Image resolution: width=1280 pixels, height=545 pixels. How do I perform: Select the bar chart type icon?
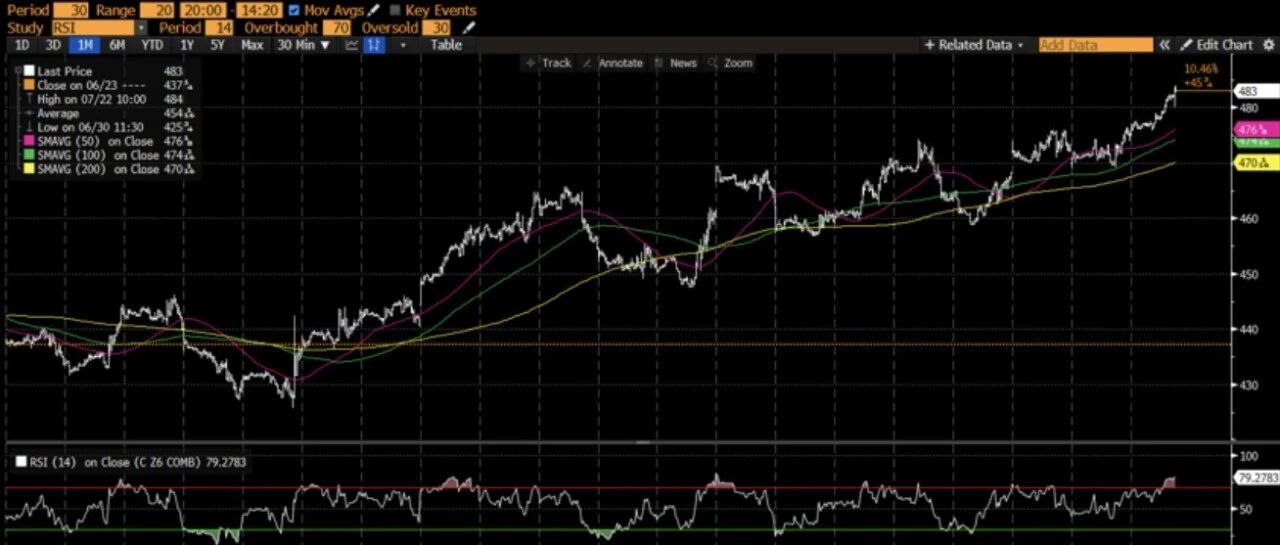[374, 45]
